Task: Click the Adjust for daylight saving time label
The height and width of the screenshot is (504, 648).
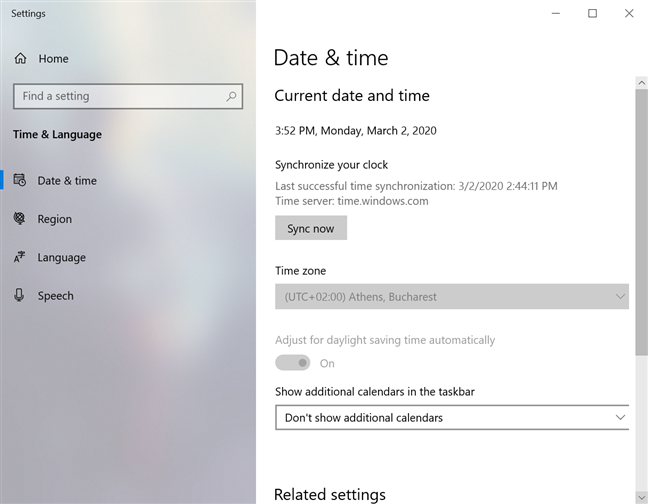Action: 385,340
